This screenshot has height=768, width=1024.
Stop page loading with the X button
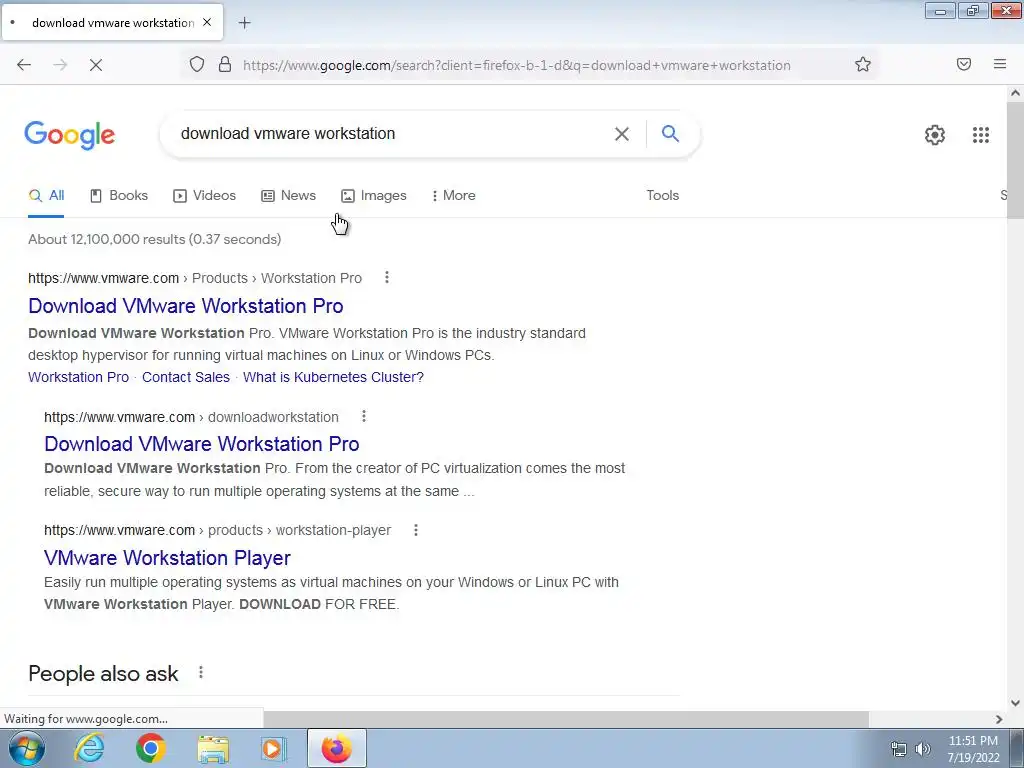point(96,65)
